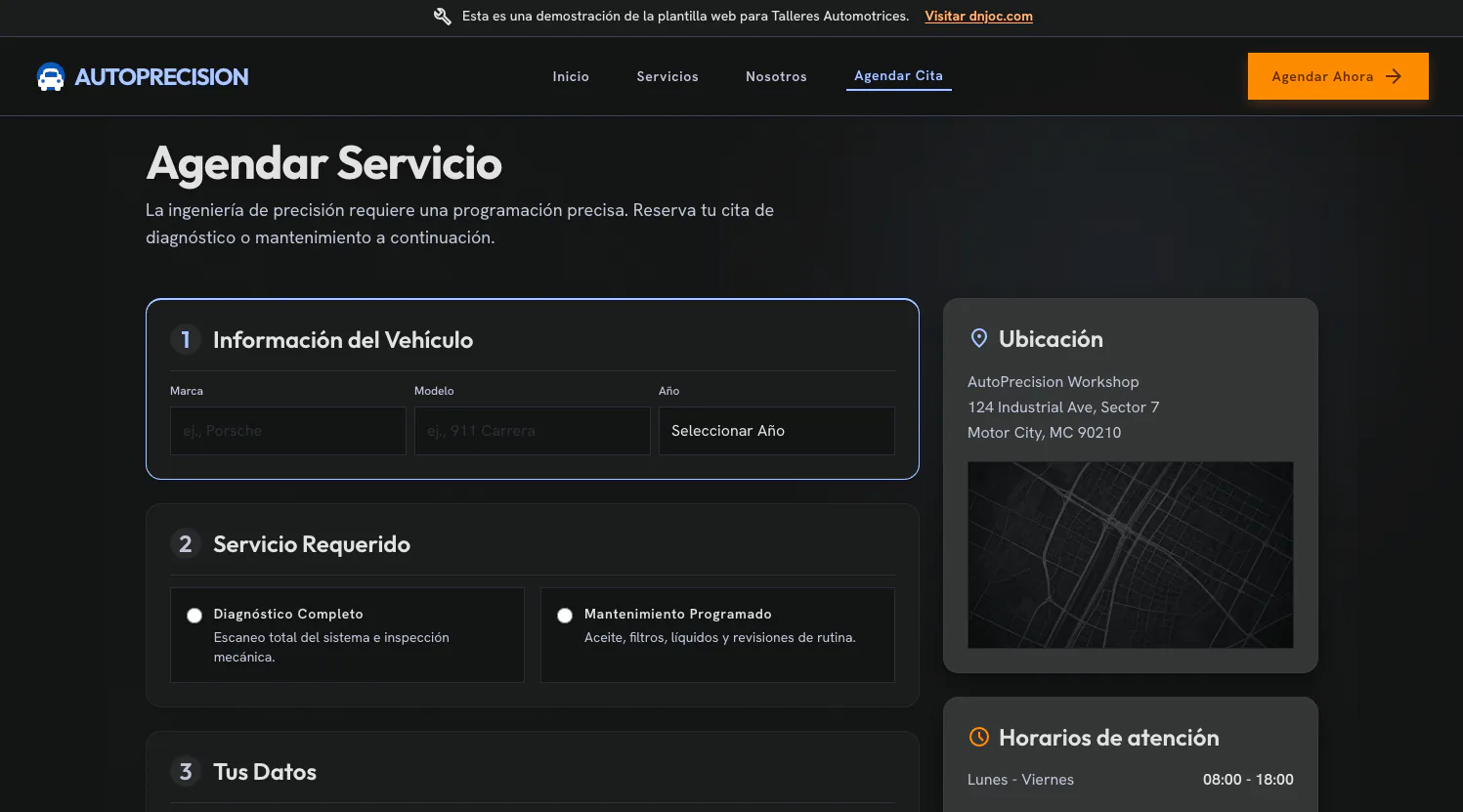
Task: Click the Motor City, MC 90210 text
Action: [x=1045, y=433]
